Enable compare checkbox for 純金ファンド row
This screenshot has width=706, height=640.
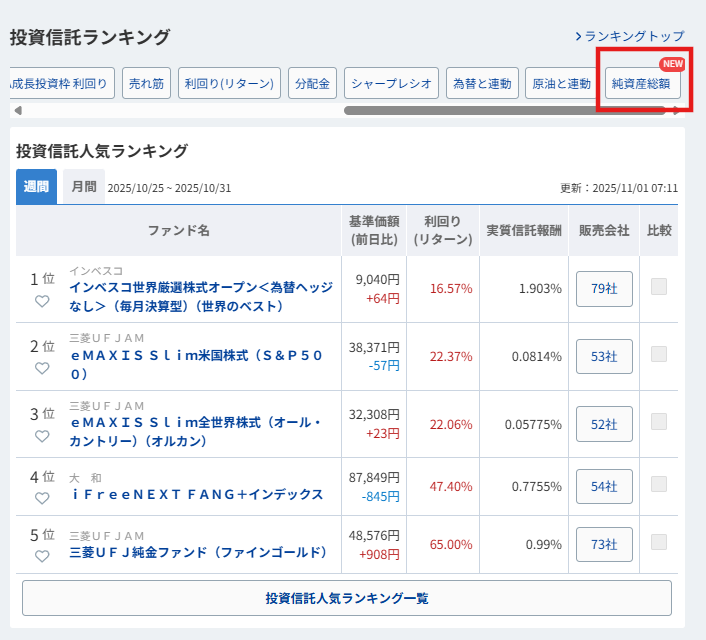(659, 543)
